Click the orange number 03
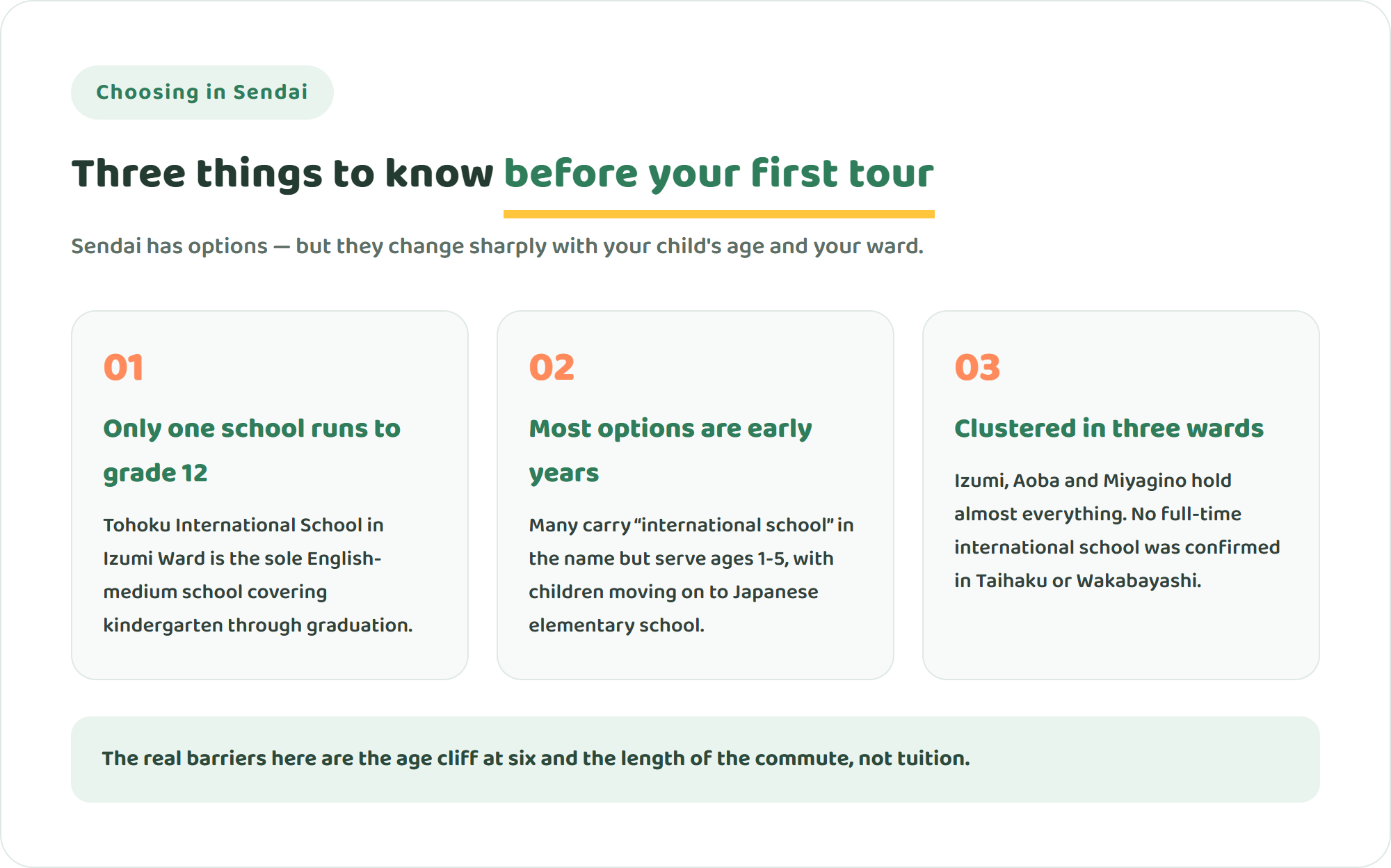 point(977,367)
